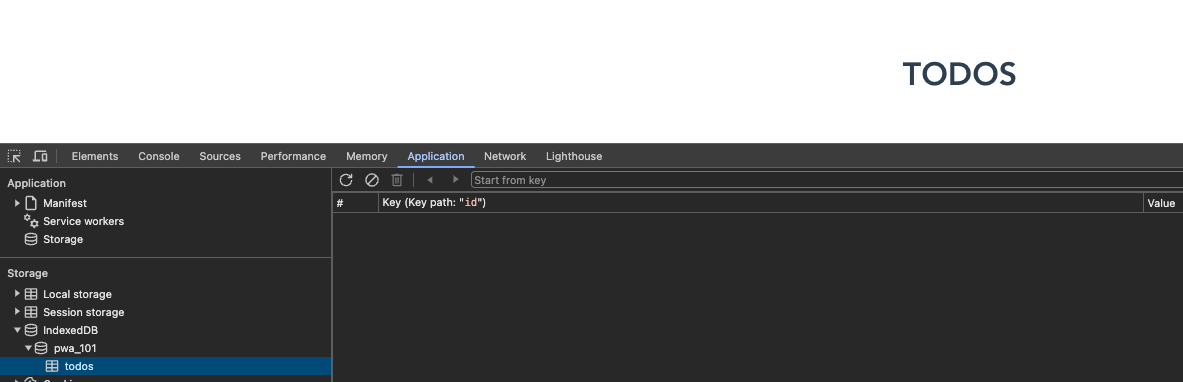Click the Local storage table icon
This screenshot has width=1183, height=382.
[31, 294]
